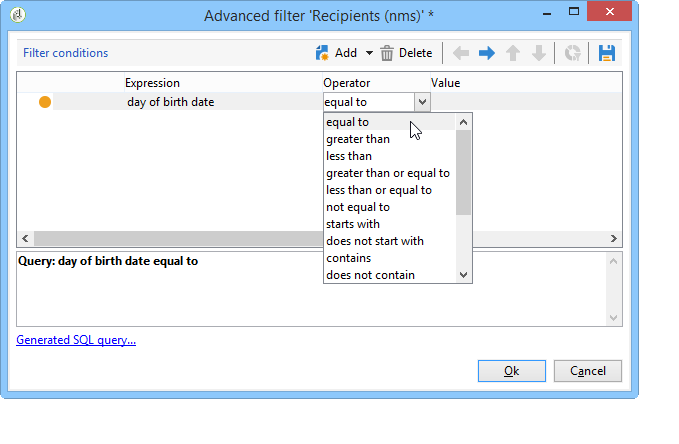Collapse the operator combo box arrow

point(422,101)
